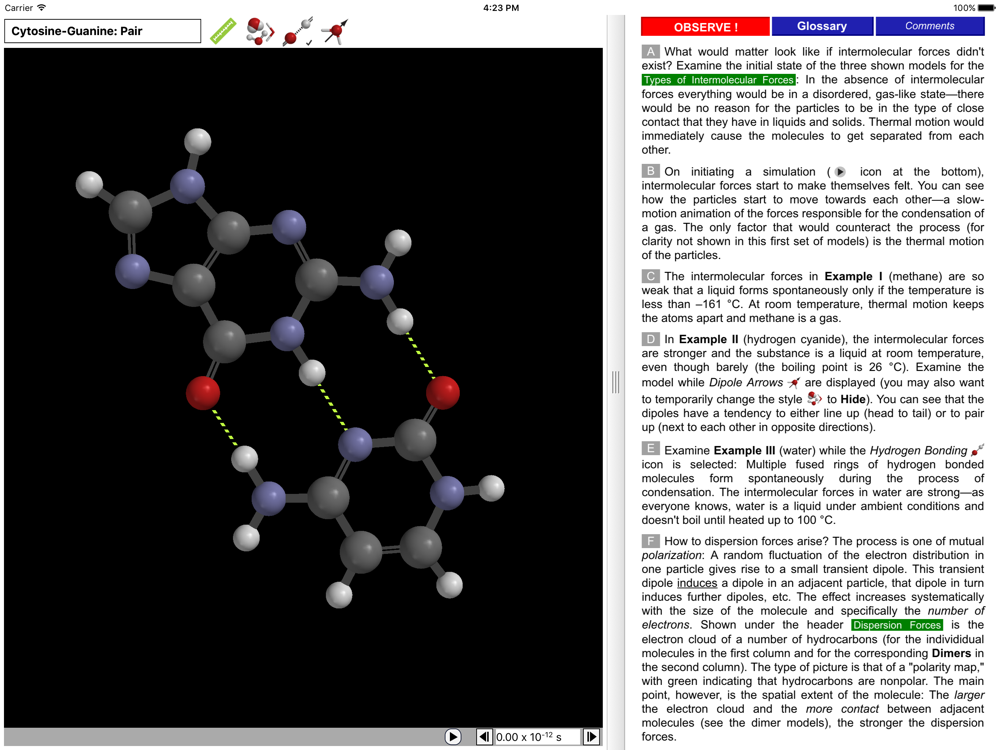Step the simulation backward one frame
The height and width of the screenshot is (750, 1000).
[484, 737]
